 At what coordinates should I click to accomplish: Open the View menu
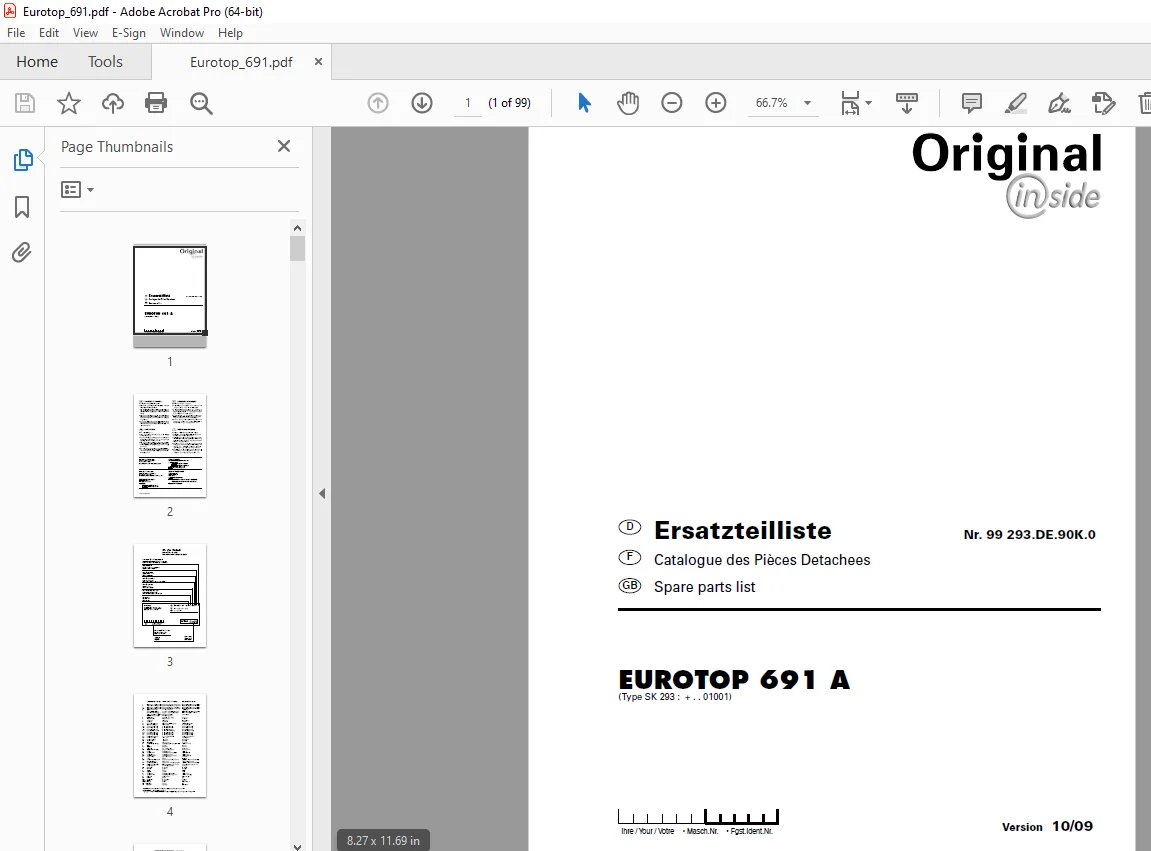click(x=85, y=32)
